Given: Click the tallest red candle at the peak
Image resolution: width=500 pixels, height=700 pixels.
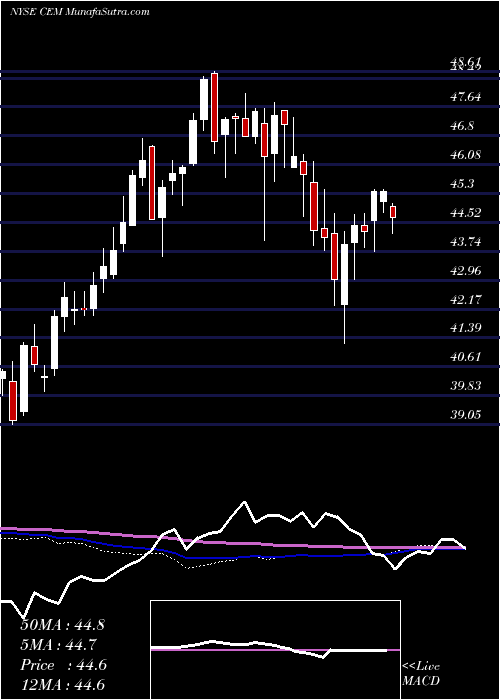Looking at the screenshot, I should point(214,108).
